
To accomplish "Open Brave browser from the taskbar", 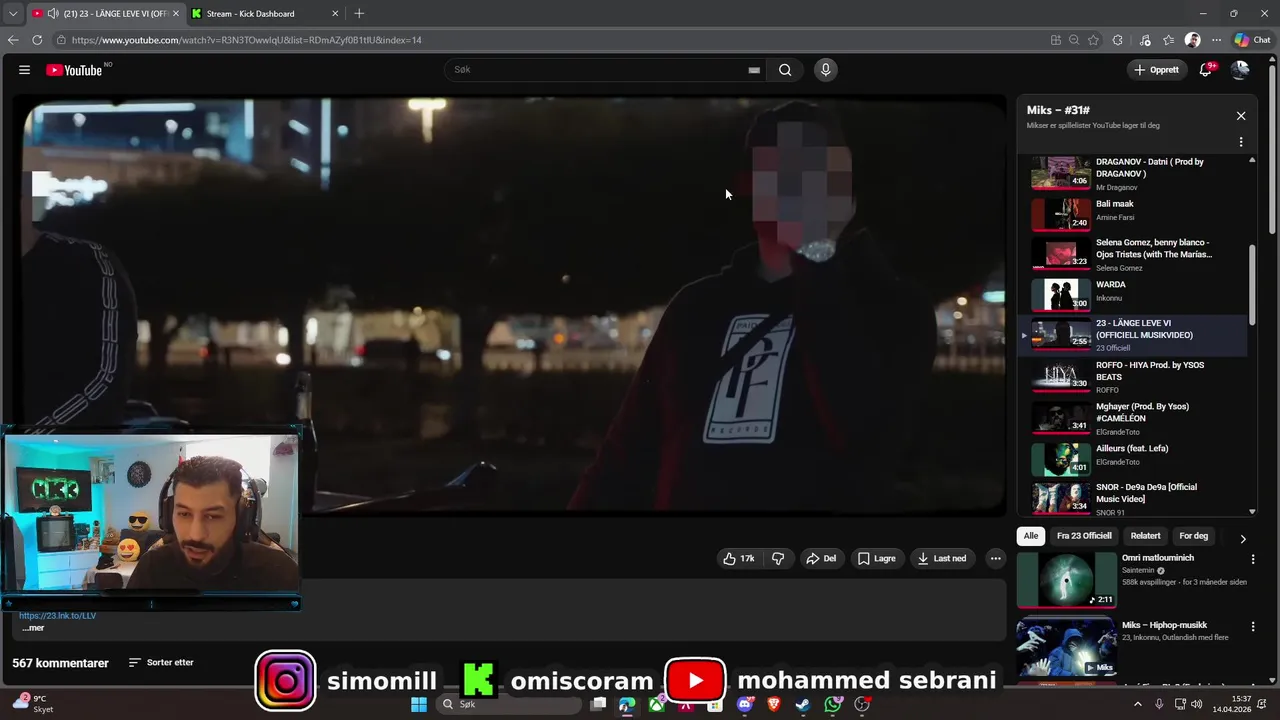I will [x=773, y=705].
